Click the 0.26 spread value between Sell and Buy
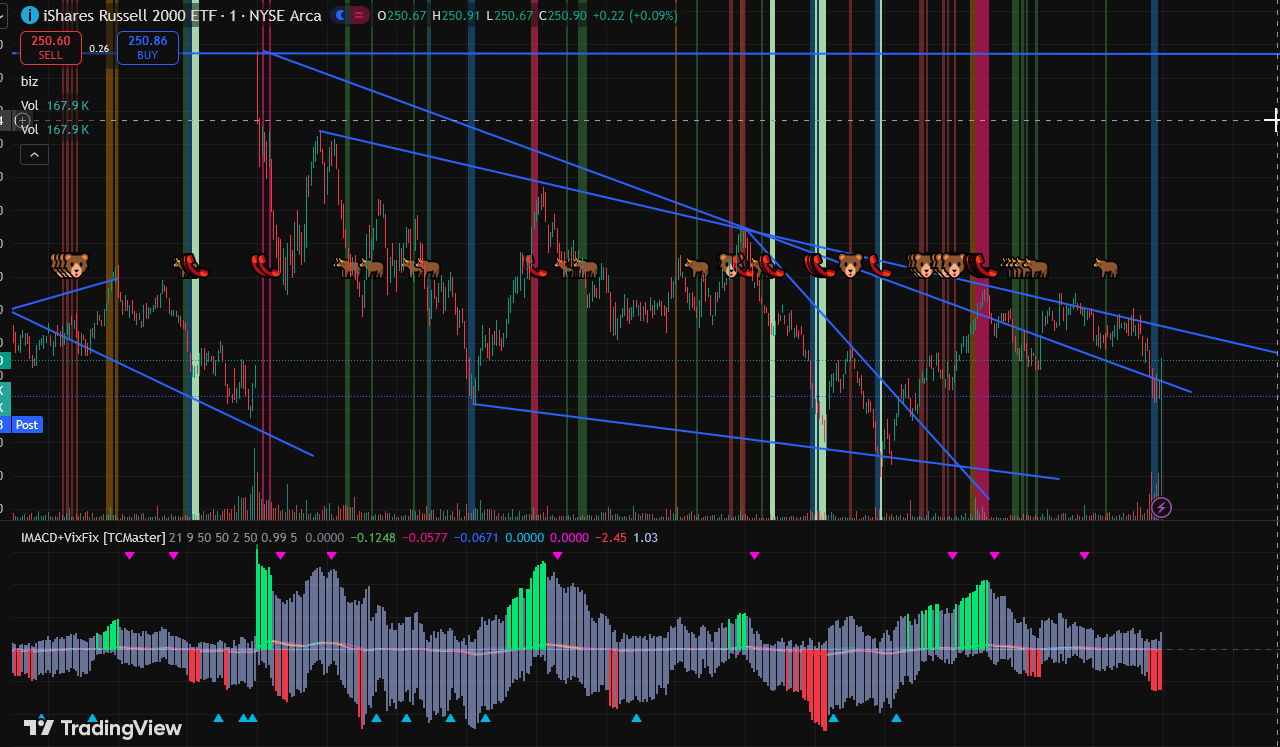 point(99,48)
